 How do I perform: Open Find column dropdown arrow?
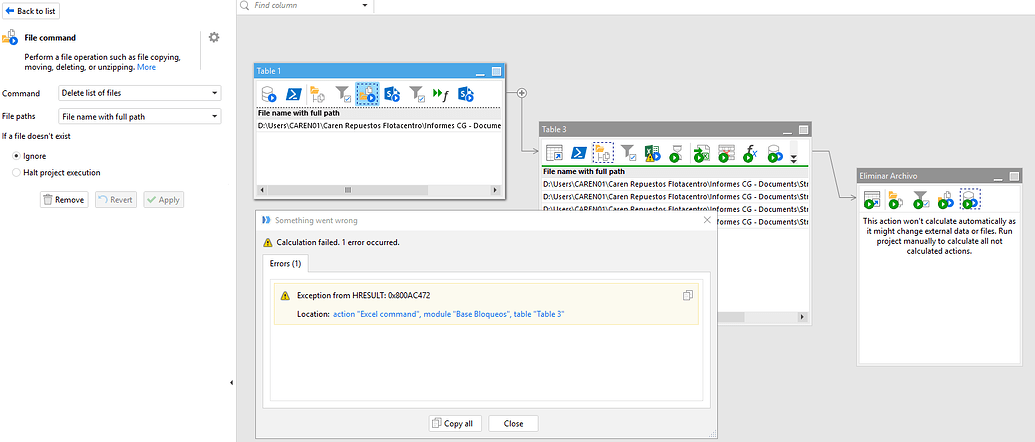(366, 5)
